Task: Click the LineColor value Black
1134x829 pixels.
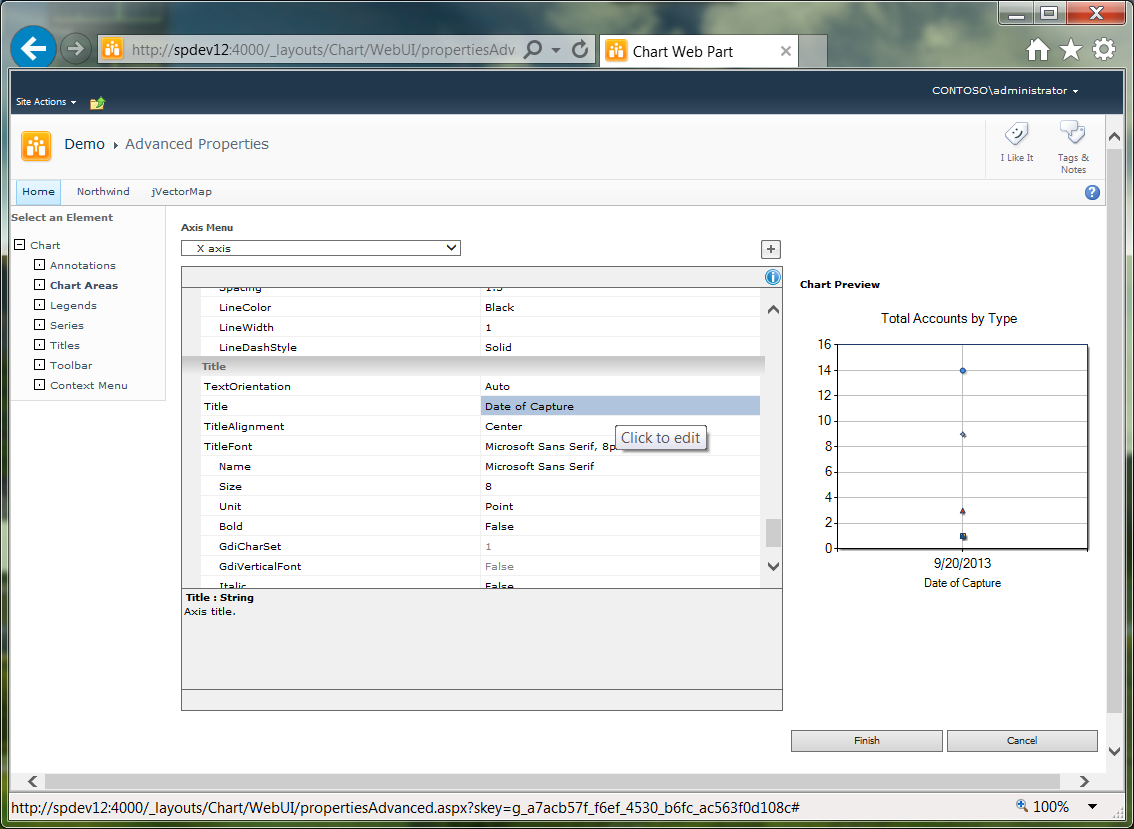Action: [621, 307]
